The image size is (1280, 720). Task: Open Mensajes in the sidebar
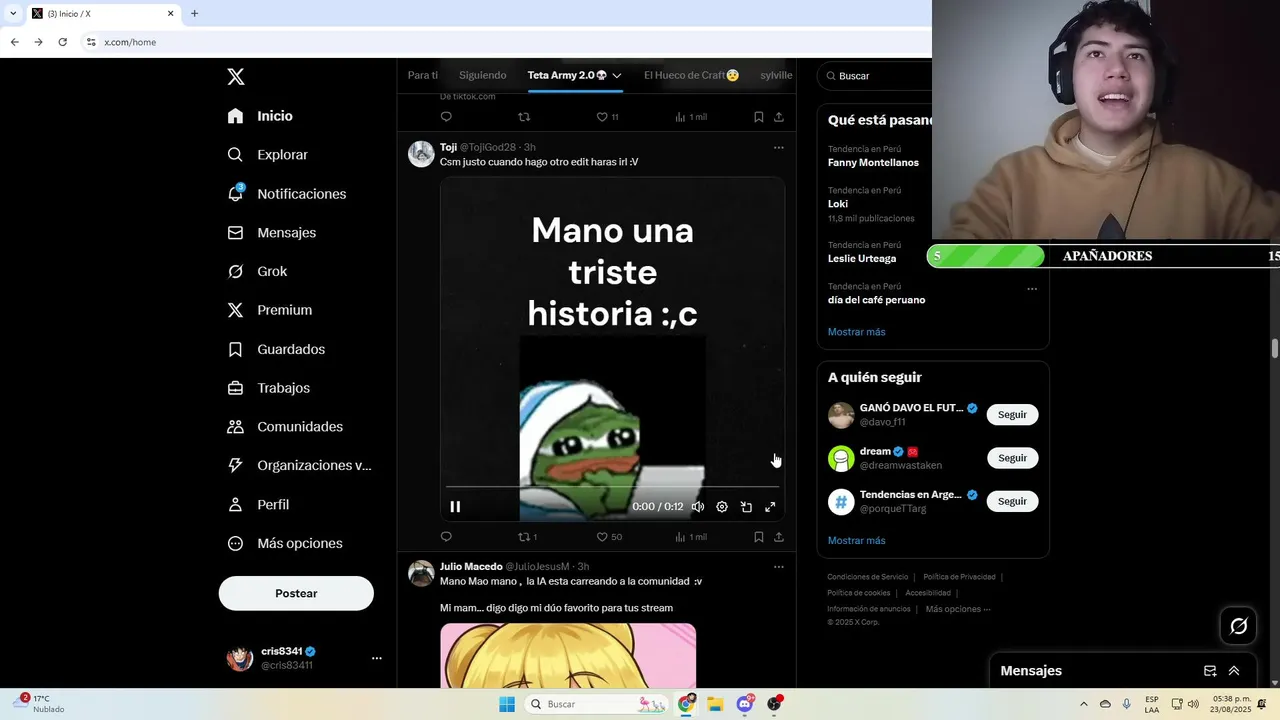click(271, 232)
